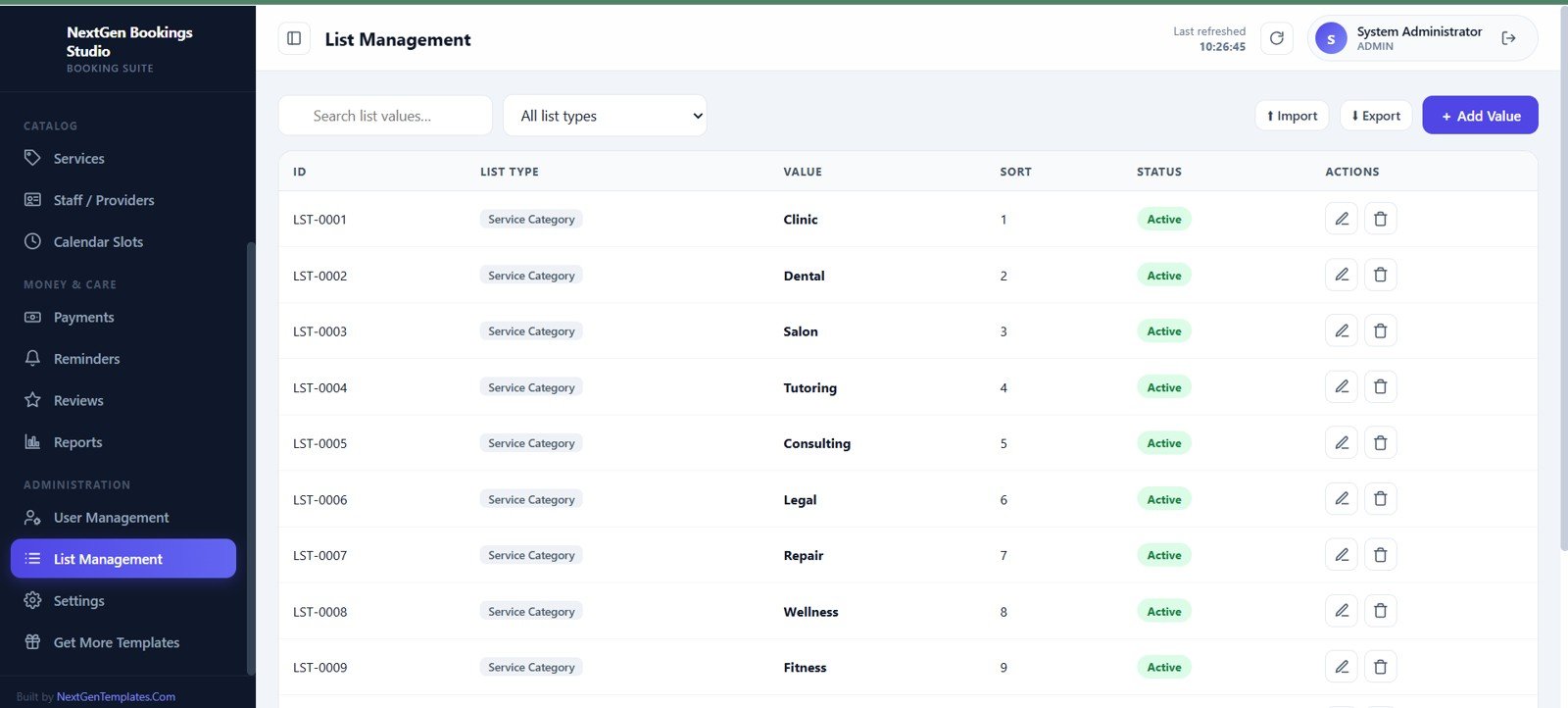Screen dimensions: 1568x708
Task: Delete the Salon row with trash icon
Action: click(x=1380, y=330)
